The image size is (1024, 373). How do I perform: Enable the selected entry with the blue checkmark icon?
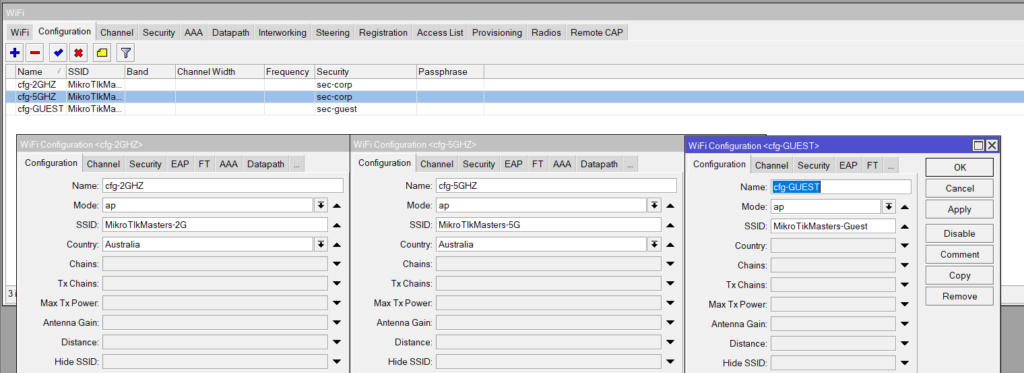click(x=58, y=53)
